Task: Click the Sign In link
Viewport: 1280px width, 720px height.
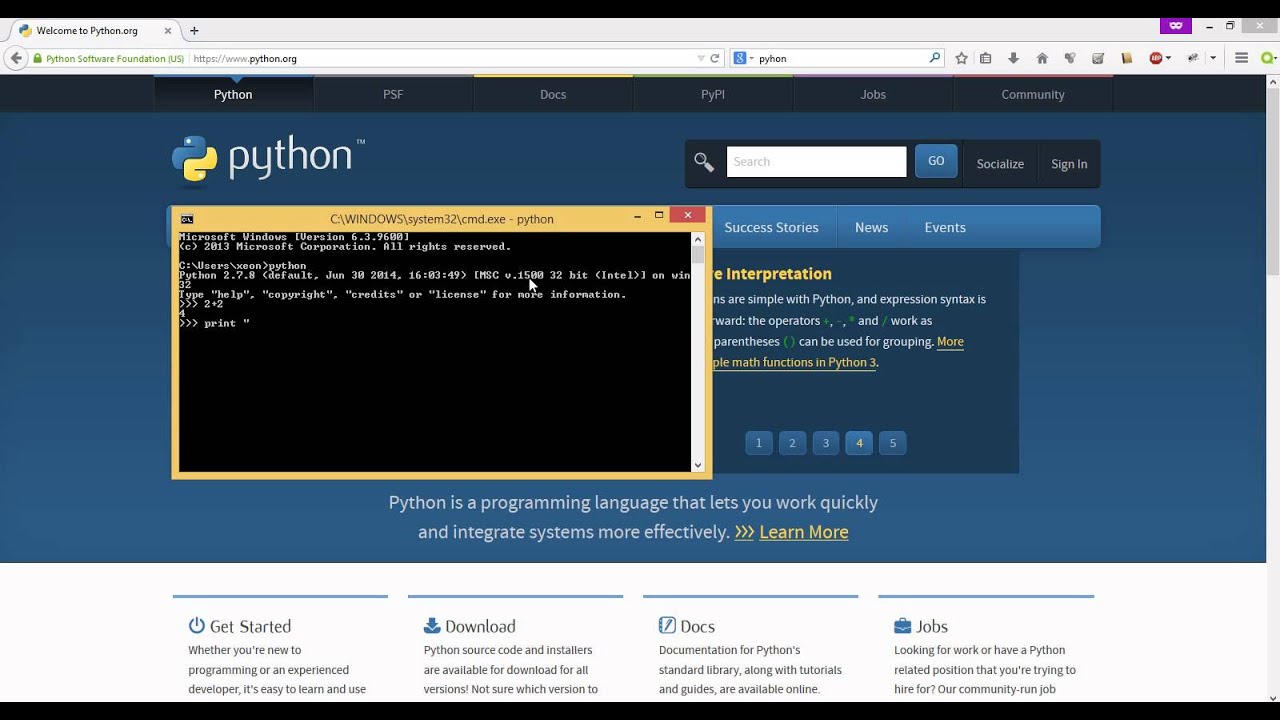Action: pyautogui.click(x=1069, y=164)
